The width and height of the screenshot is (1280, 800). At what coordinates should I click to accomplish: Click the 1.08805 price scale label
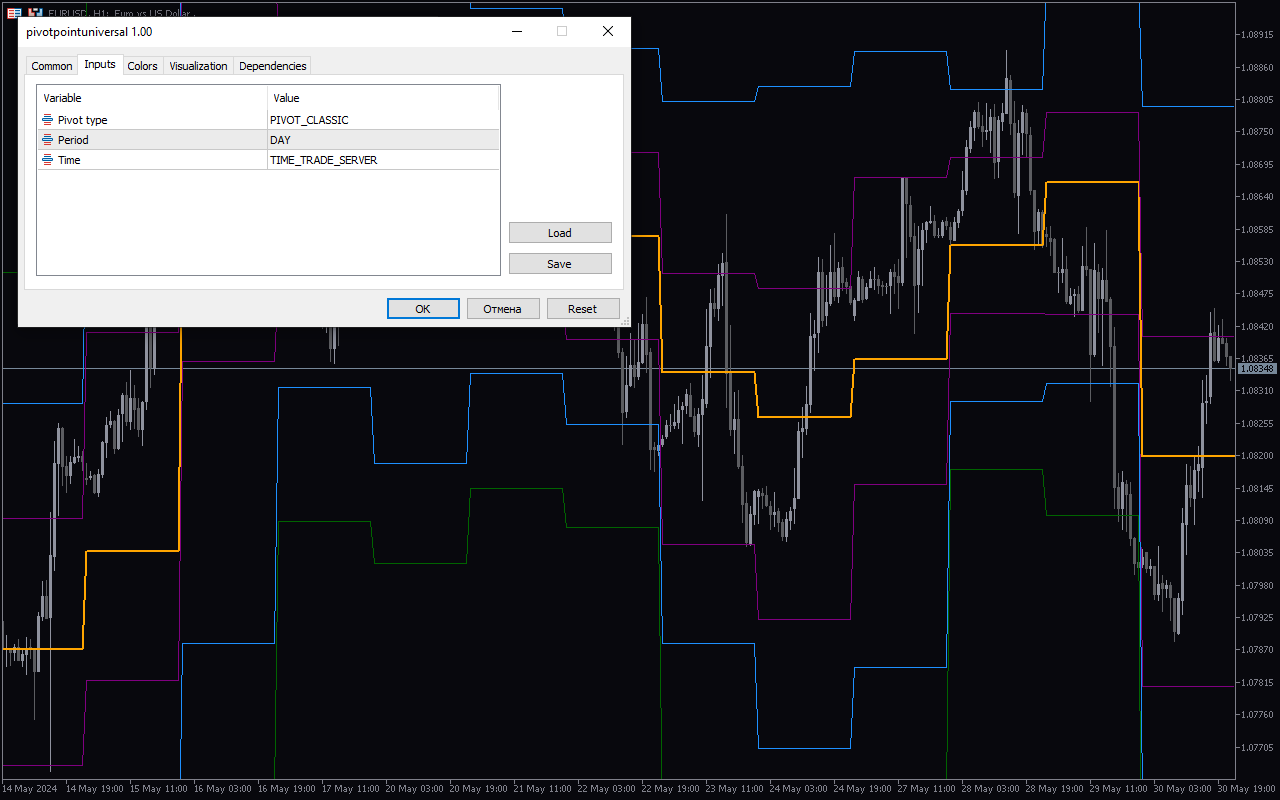point(1255,100)
